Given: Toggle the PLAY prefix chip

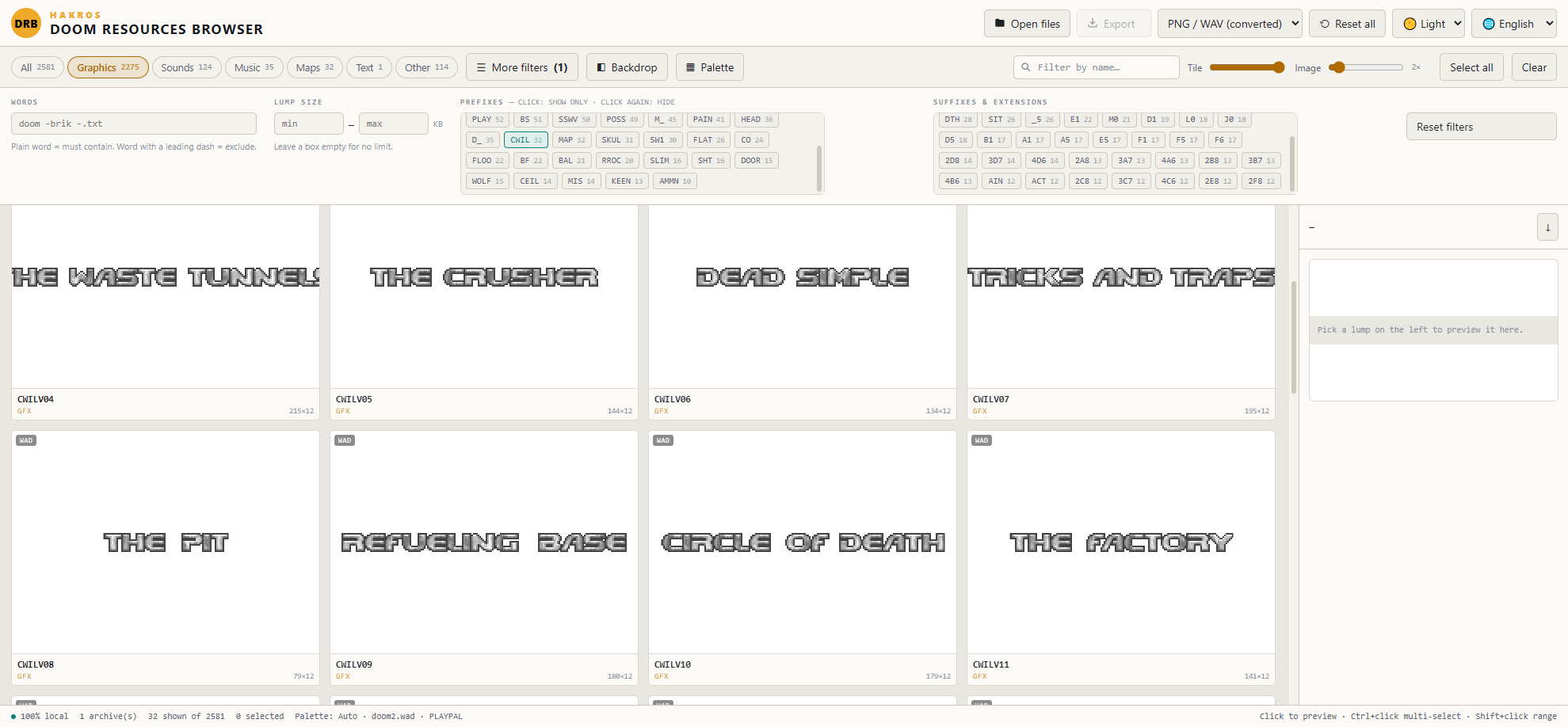Looking at the screenshot, I should pos(487,120).
